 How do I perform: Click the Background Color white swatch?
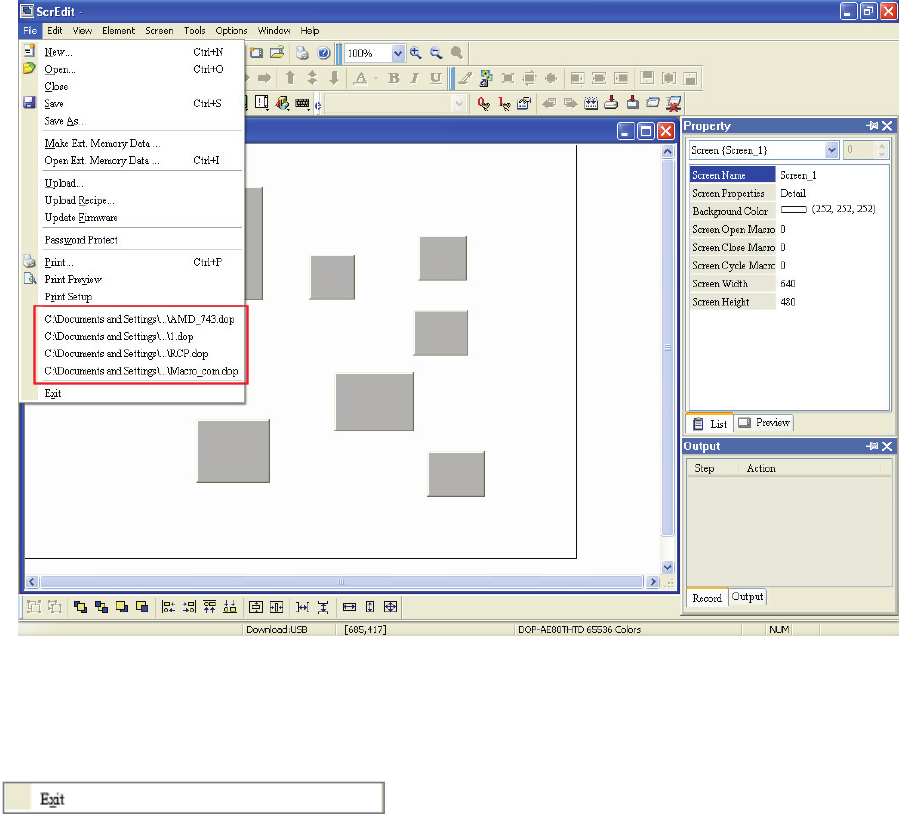[x=793, y=210]
